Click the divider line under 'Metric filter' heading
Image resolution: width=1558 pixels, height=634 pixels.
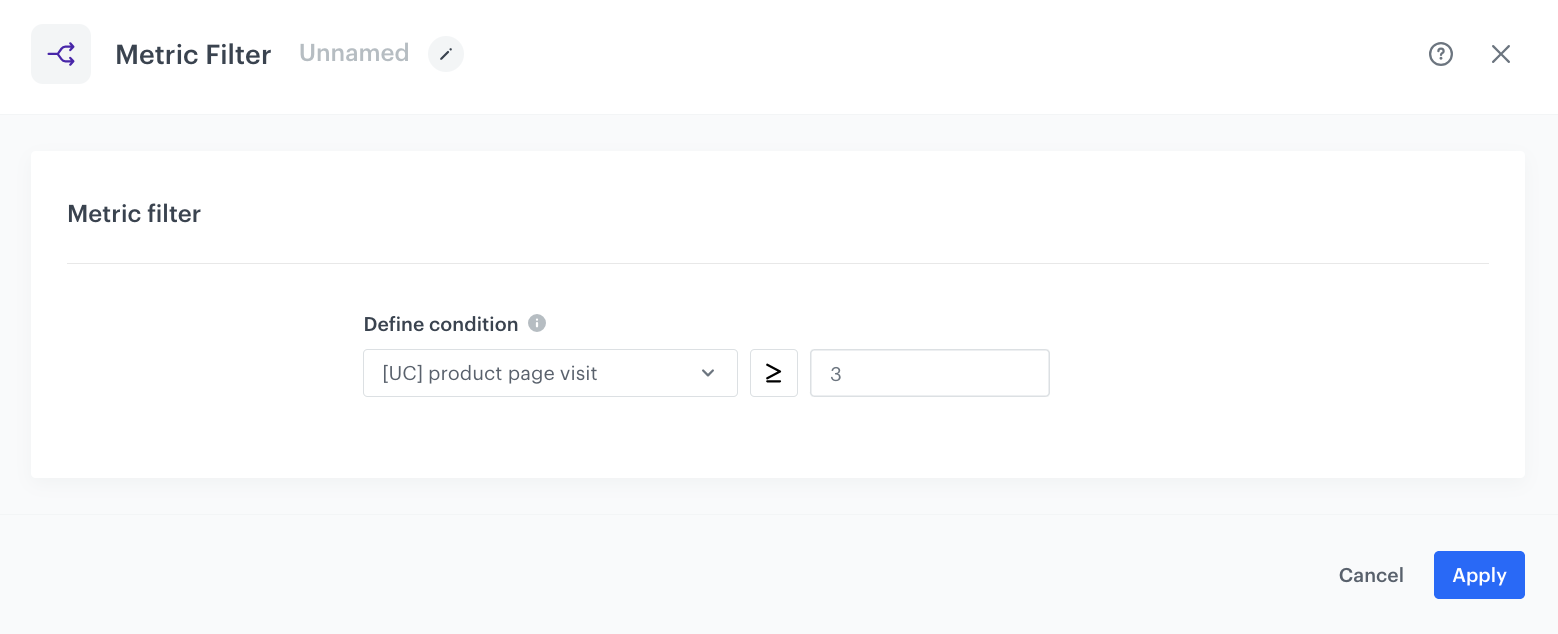click(x=778, y=264)
